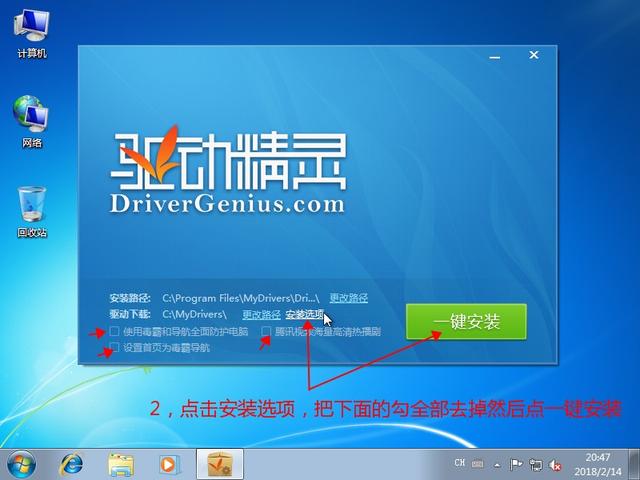Screen dimensions: 640x480
Task: Open the Network desktop icon
Action: coord(32,122)
